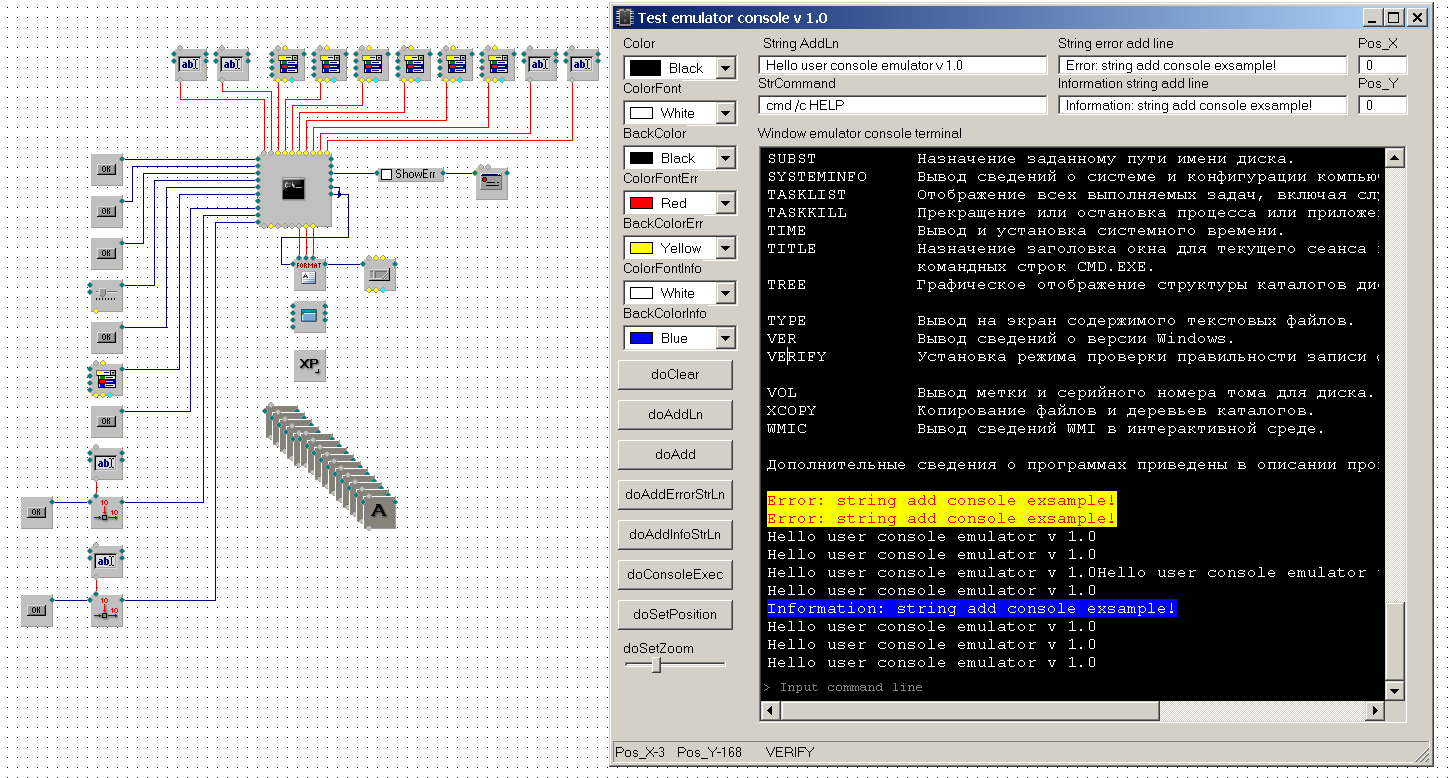Click the console horizontal scrollbar right arrow
The width and height of the screenshot is (1449, 778).
click(1375, 711)
